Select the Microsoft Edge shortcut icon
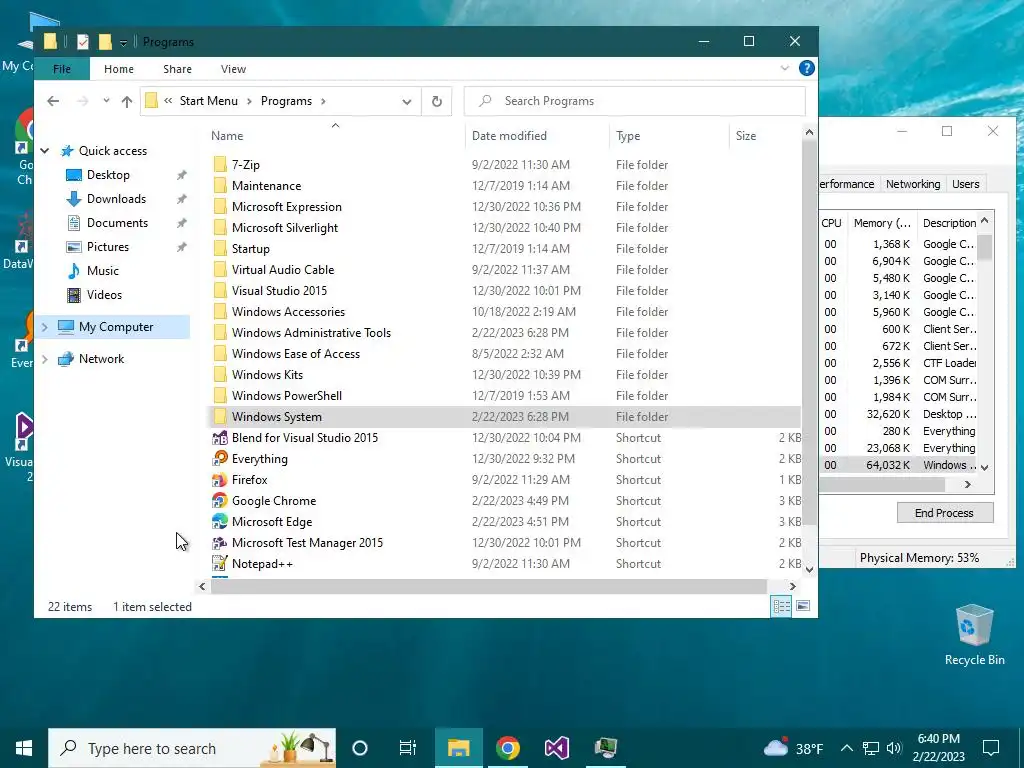 coord(220,521)
